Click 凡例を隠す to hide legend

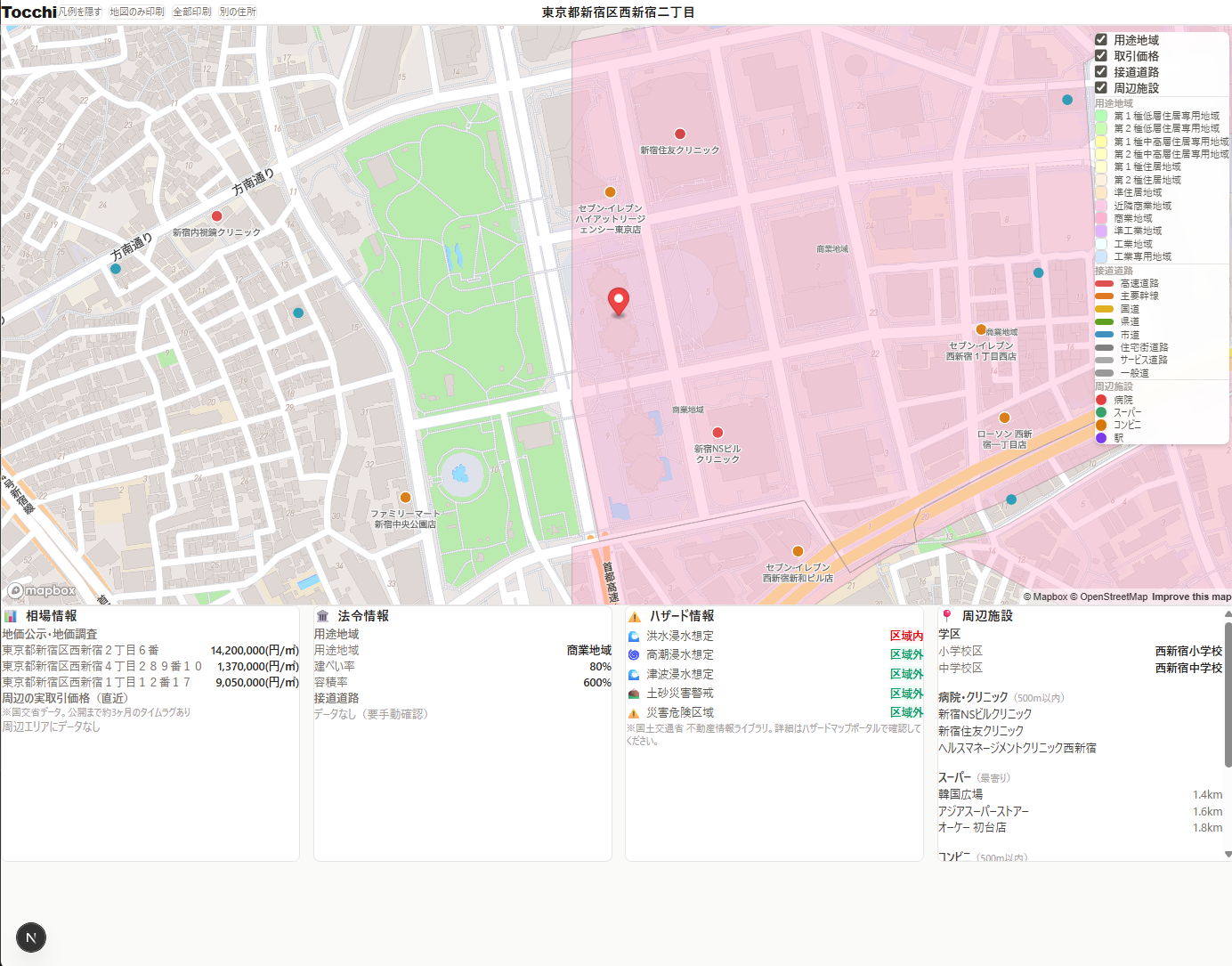(x=80, y=12)
